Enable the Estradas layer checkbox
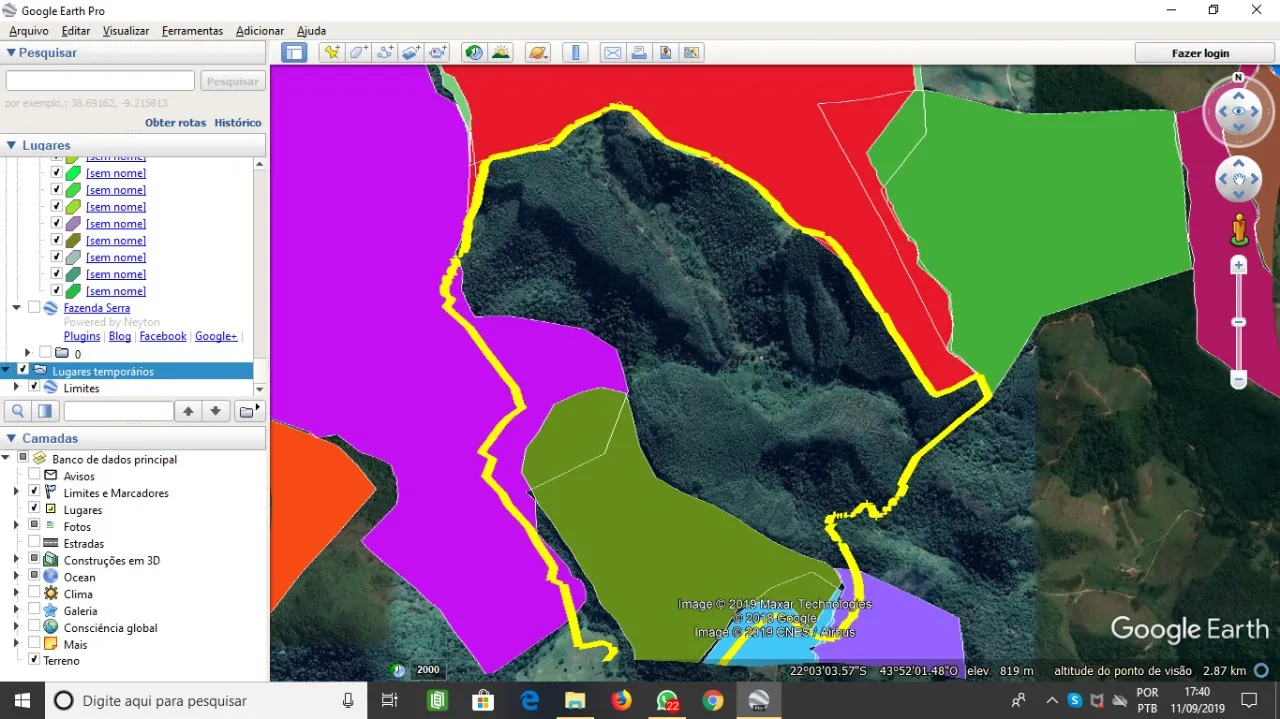The width and height of the screenshot is (1280, 719). 34,543
